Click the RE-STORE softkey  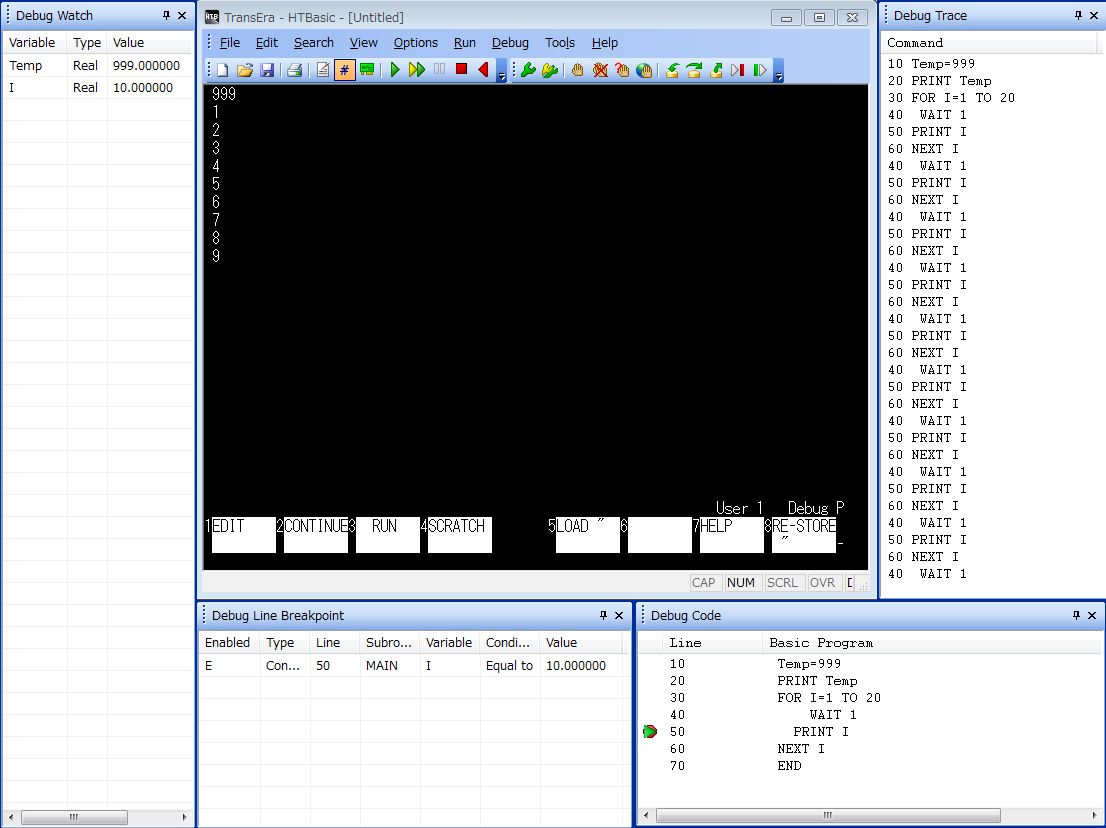point(803,535)
